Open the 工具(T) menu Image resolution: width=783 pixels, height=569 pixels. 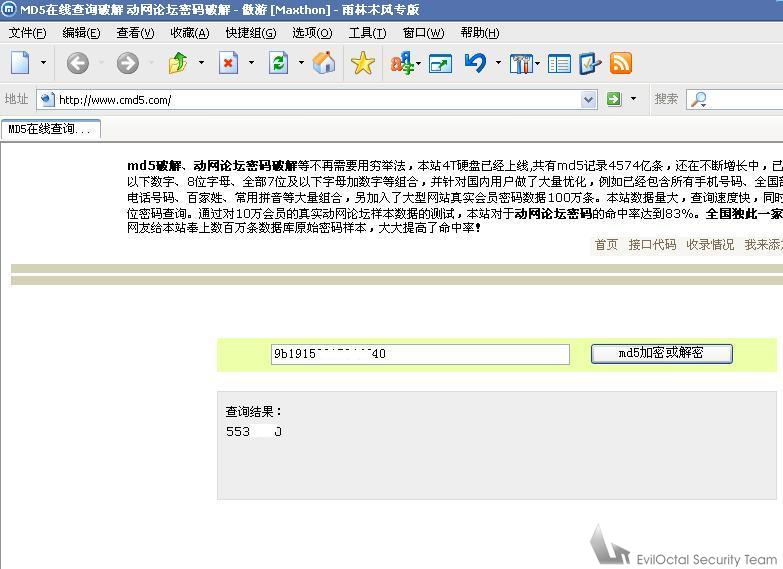pos(367,32)
